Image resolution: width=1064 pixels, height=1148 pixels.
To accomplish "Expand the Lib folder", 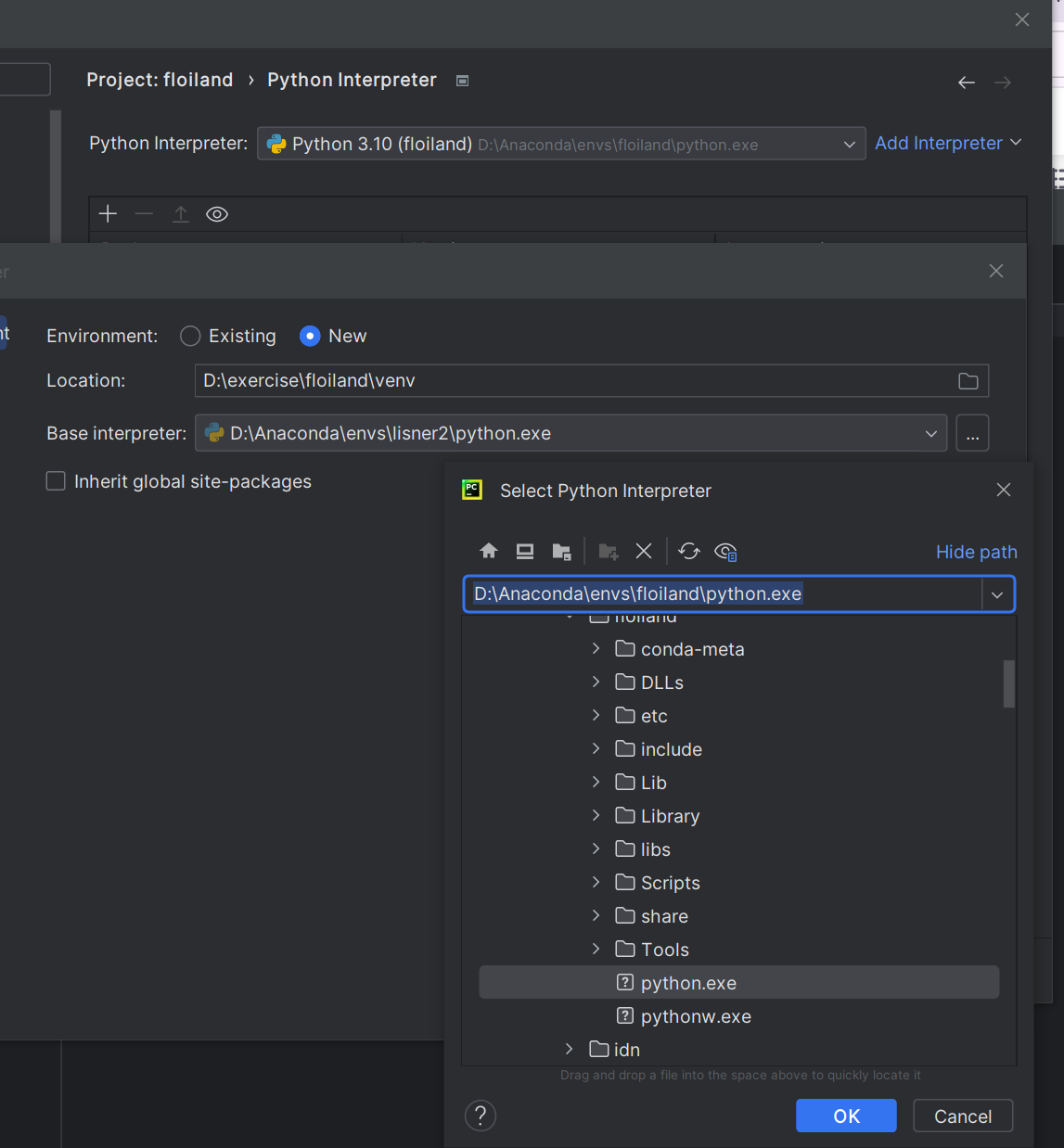I will (596, 782).
